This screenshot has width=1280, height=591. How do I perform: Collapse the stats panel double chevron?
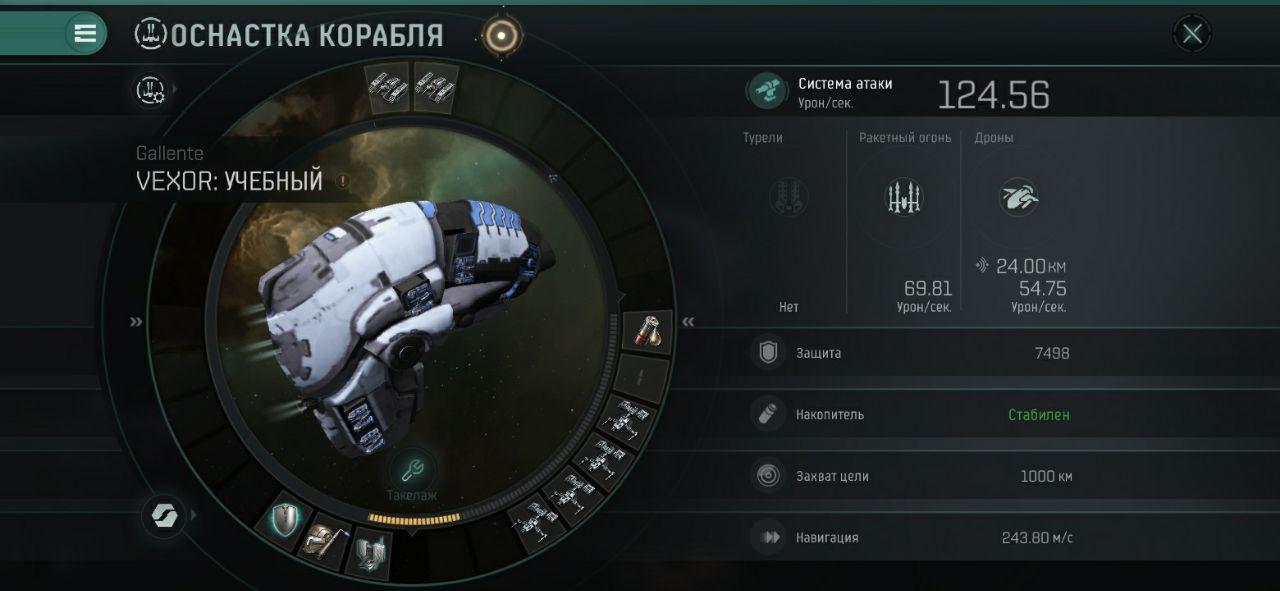[688, 322]
